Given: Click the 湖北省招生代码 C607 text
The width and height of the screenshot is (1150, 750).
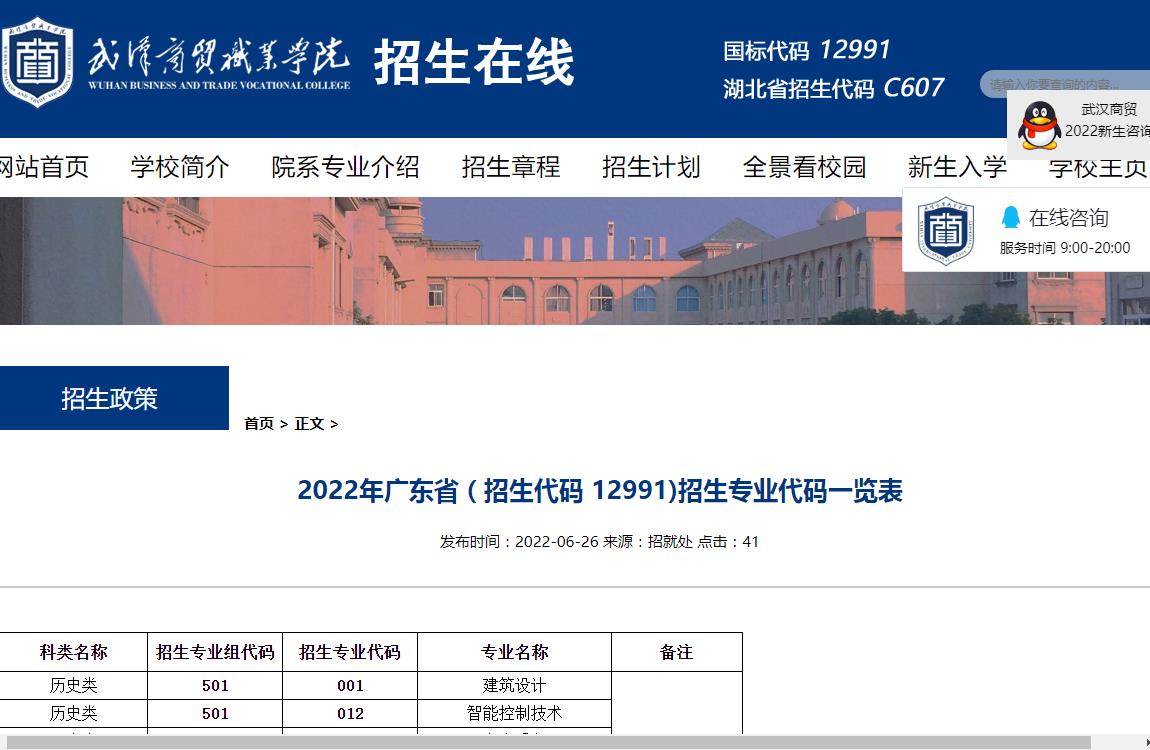Looking at the screenshot, I should click(x=833, y=88).
